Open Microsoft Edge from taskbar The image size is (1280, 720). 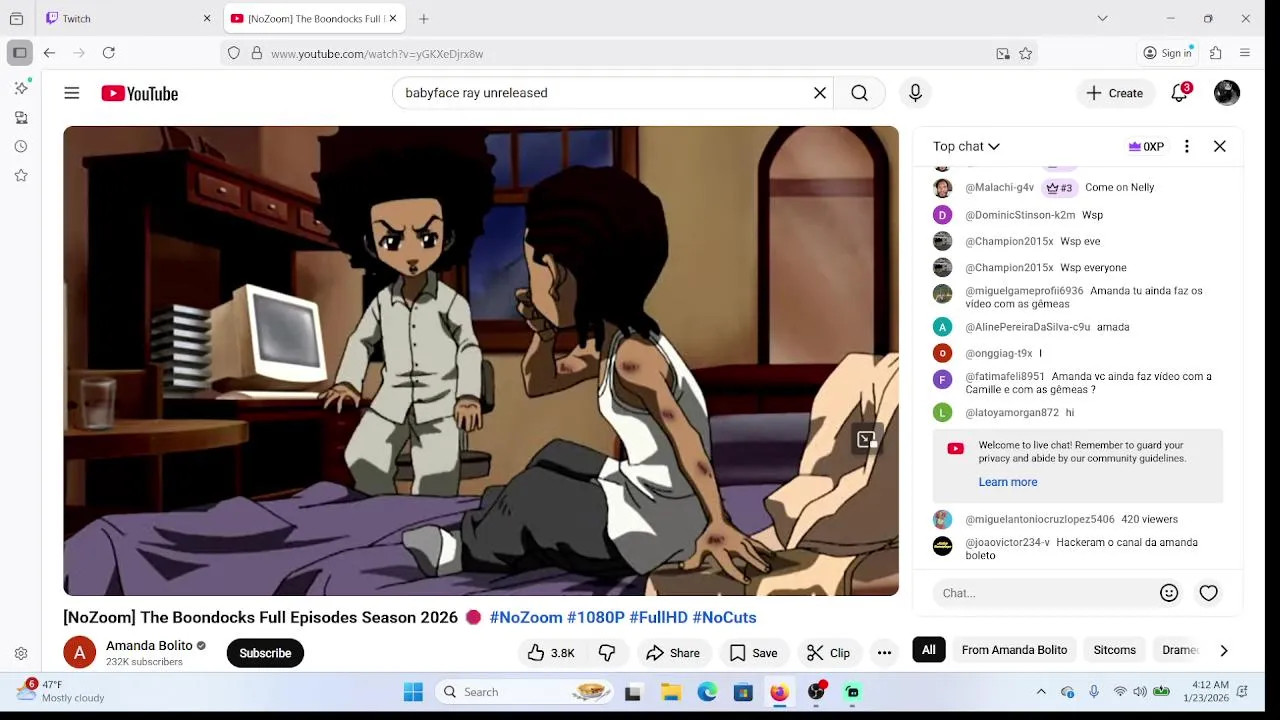[707, 692]
